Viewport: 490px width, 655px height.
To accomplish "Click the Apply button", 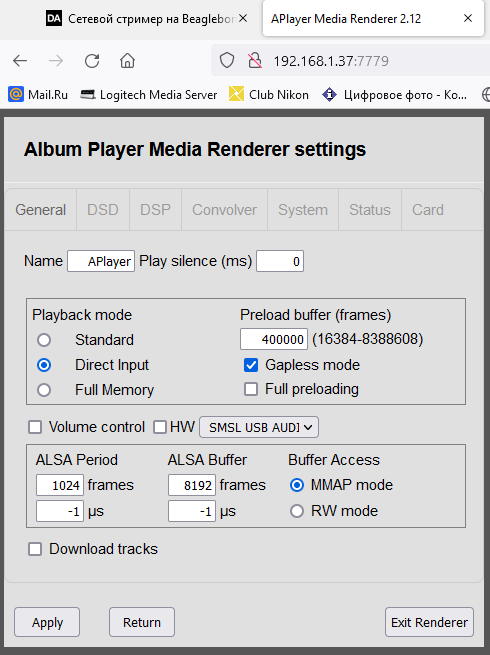I will pyautogui.click(x=47, y=622).
